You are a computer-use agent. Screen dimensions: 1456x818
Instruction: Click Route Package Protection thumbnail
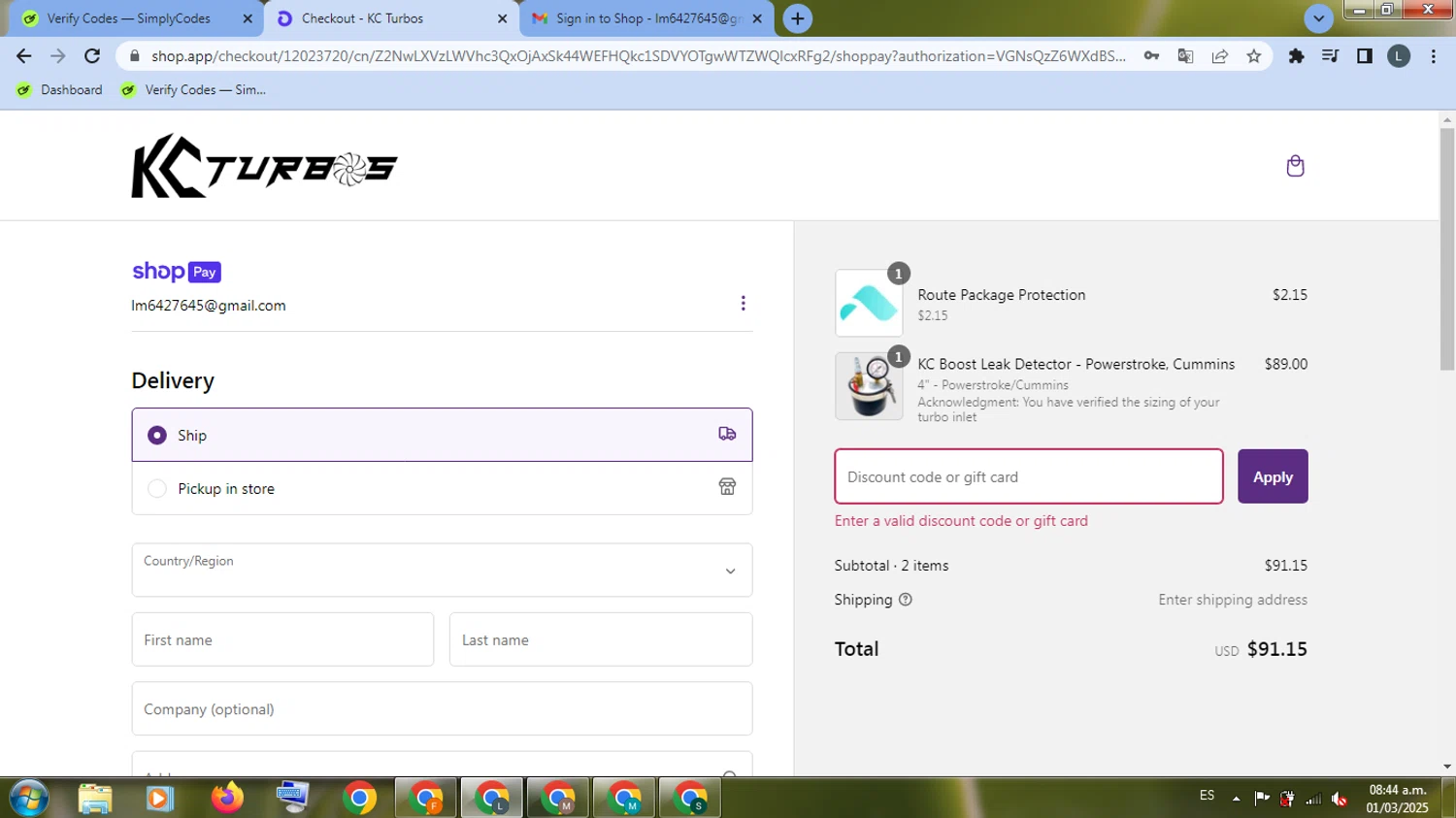pyautogui.click(x=869, y=303)
